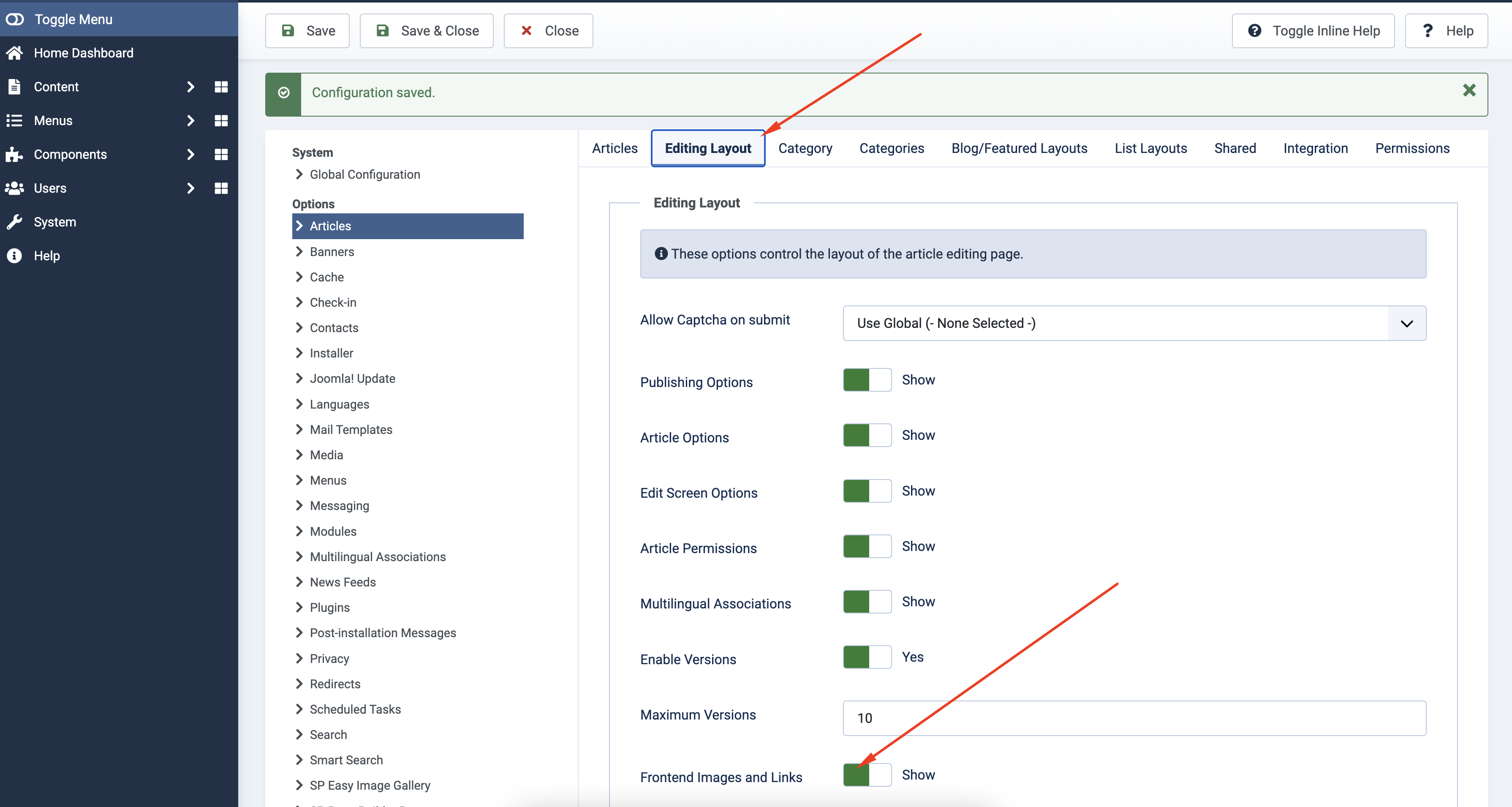Open Smart Search options
Screen dimensions: 1512x807
(346, 760)
